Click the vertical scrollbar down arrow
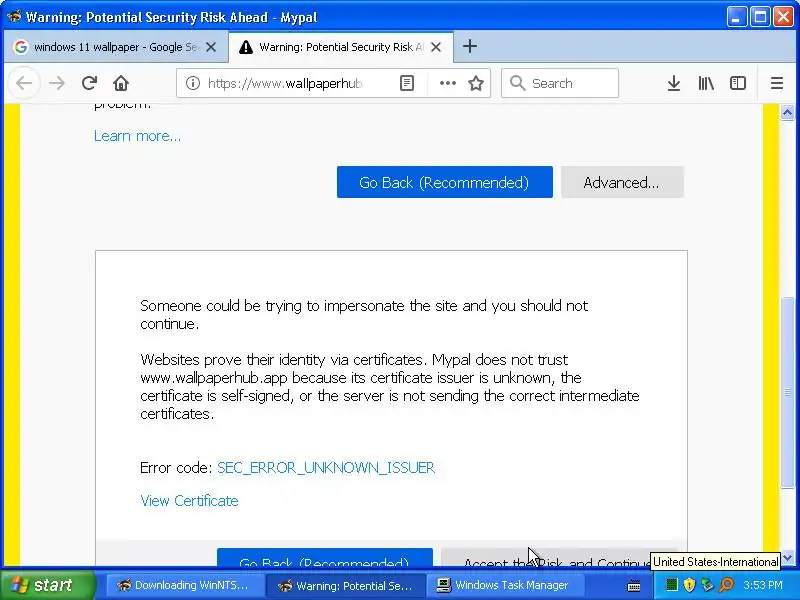The image size is (800, 600). click(787, 558)
